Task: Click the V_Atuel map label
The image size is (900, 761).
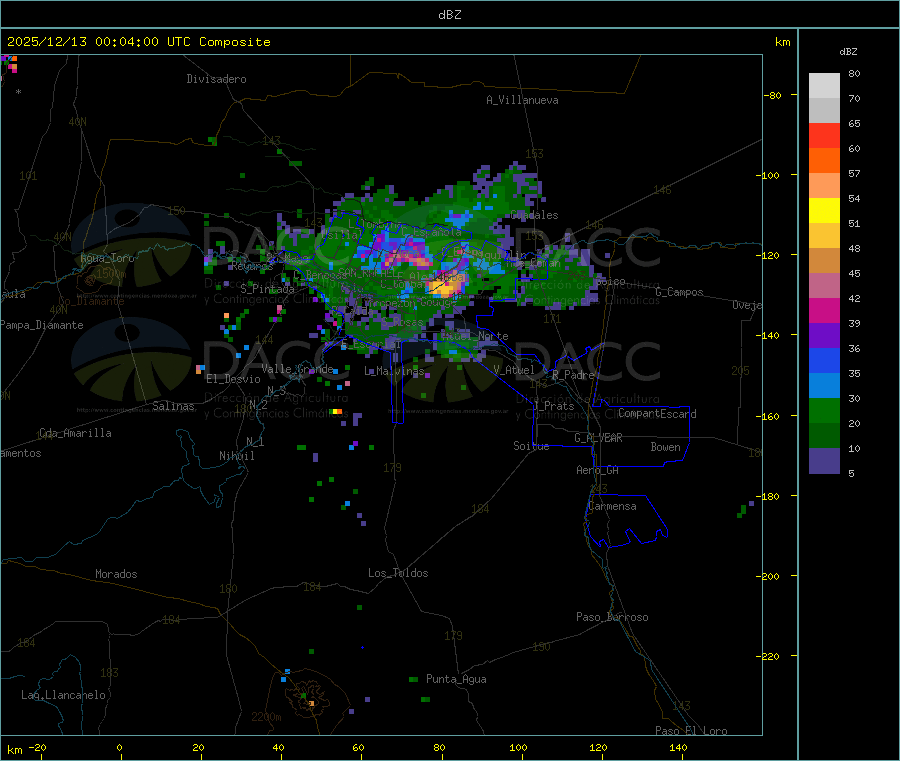Action: pos(514,370)
